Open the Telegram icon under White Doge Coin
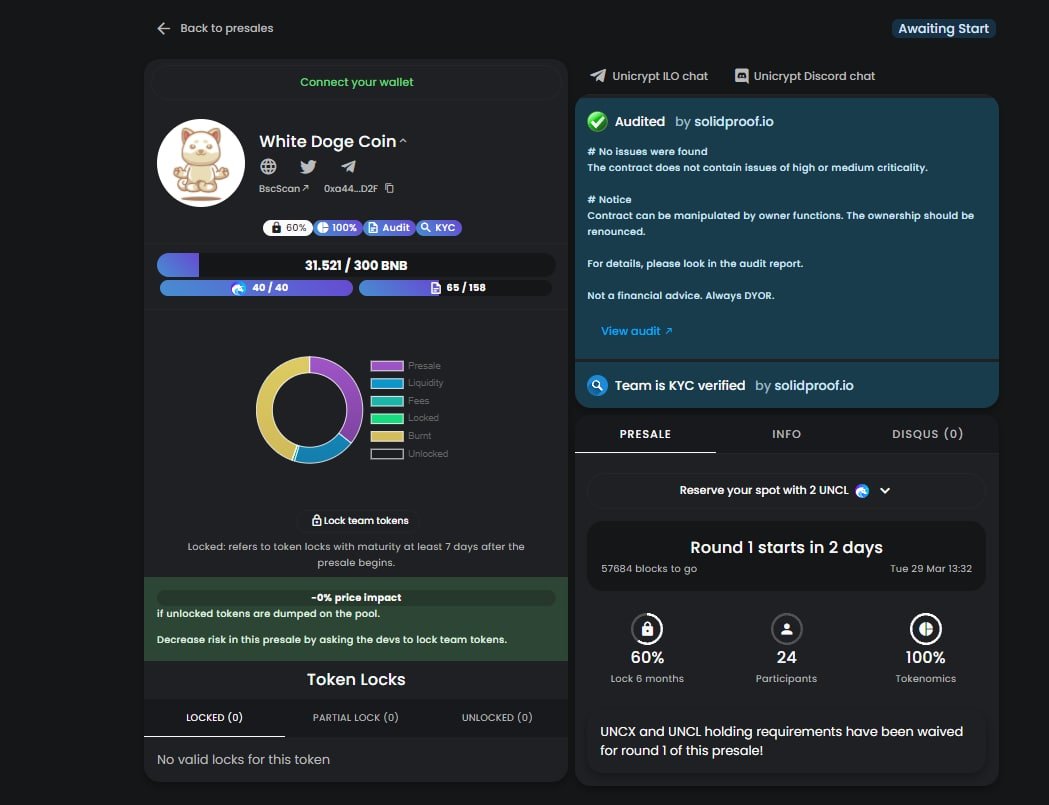The height and width of the screenshot is (805, 1049). [x=348, y=166]
